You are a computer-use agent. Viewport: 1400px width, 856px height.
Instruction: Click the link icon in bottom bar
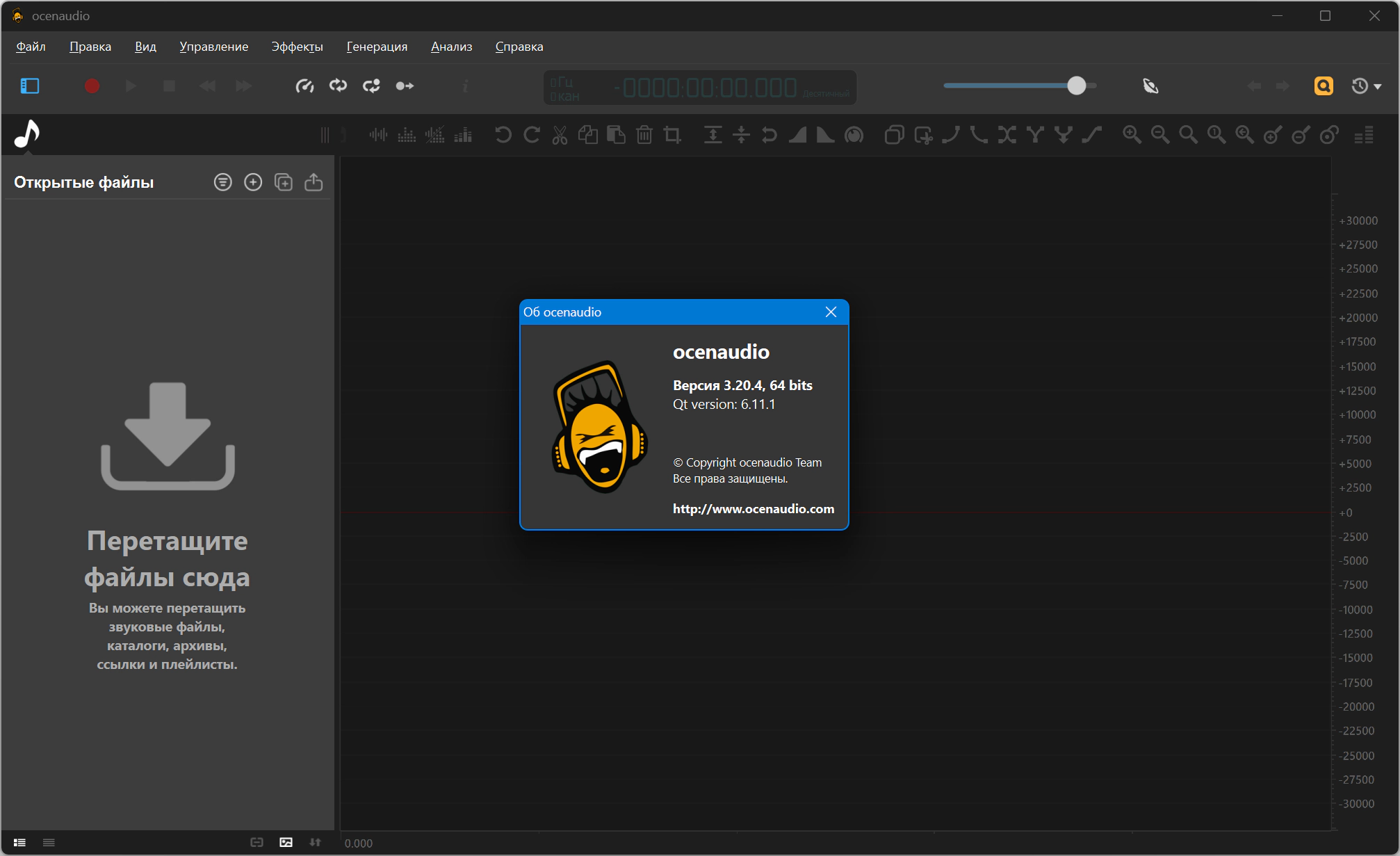pos(257,843)
